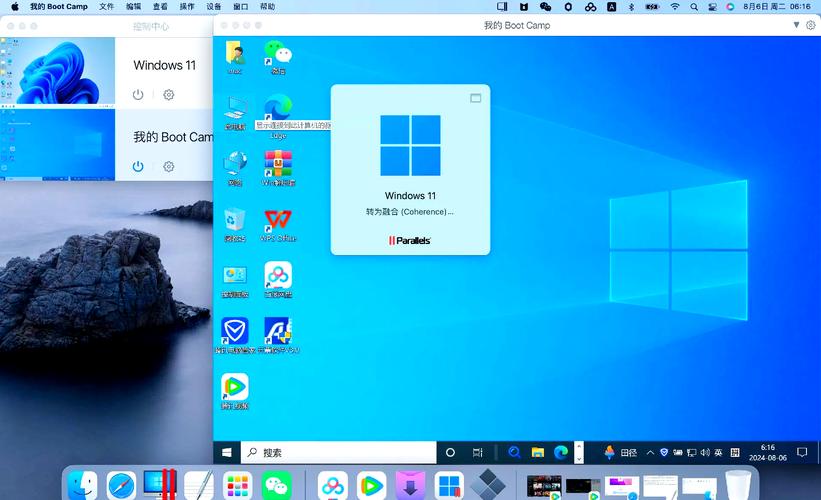Screen dimensions: 821x500
Task: Open the gear icon in Boot Camp window title bar
Action: (811, 25)
